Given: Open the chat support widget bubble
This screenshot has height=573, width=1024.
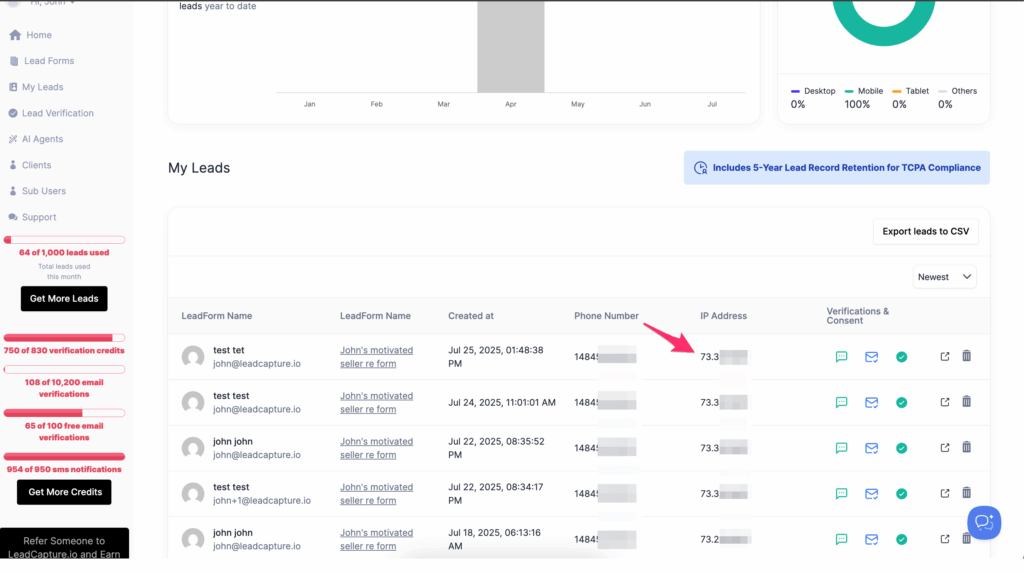Looking at the screenshot, I should [x=983, y=522].
